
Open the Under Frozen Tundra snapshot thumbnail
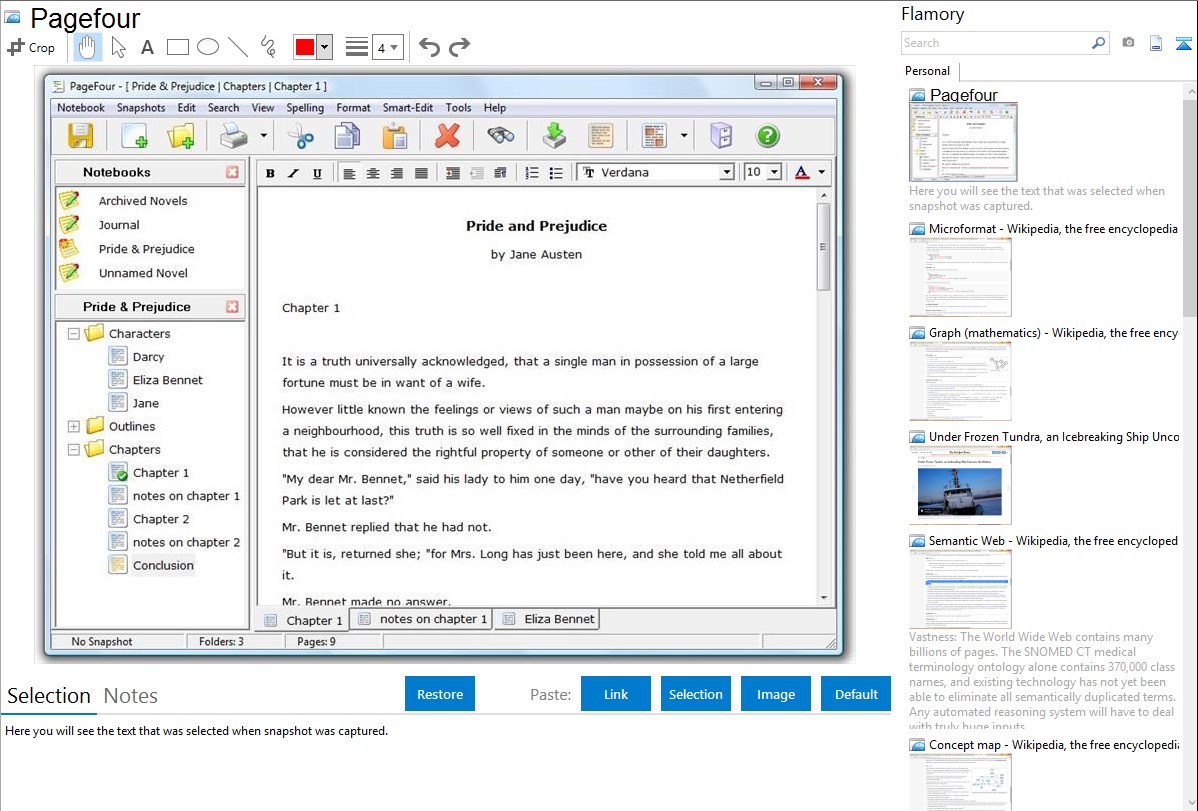tap(960, 485)
